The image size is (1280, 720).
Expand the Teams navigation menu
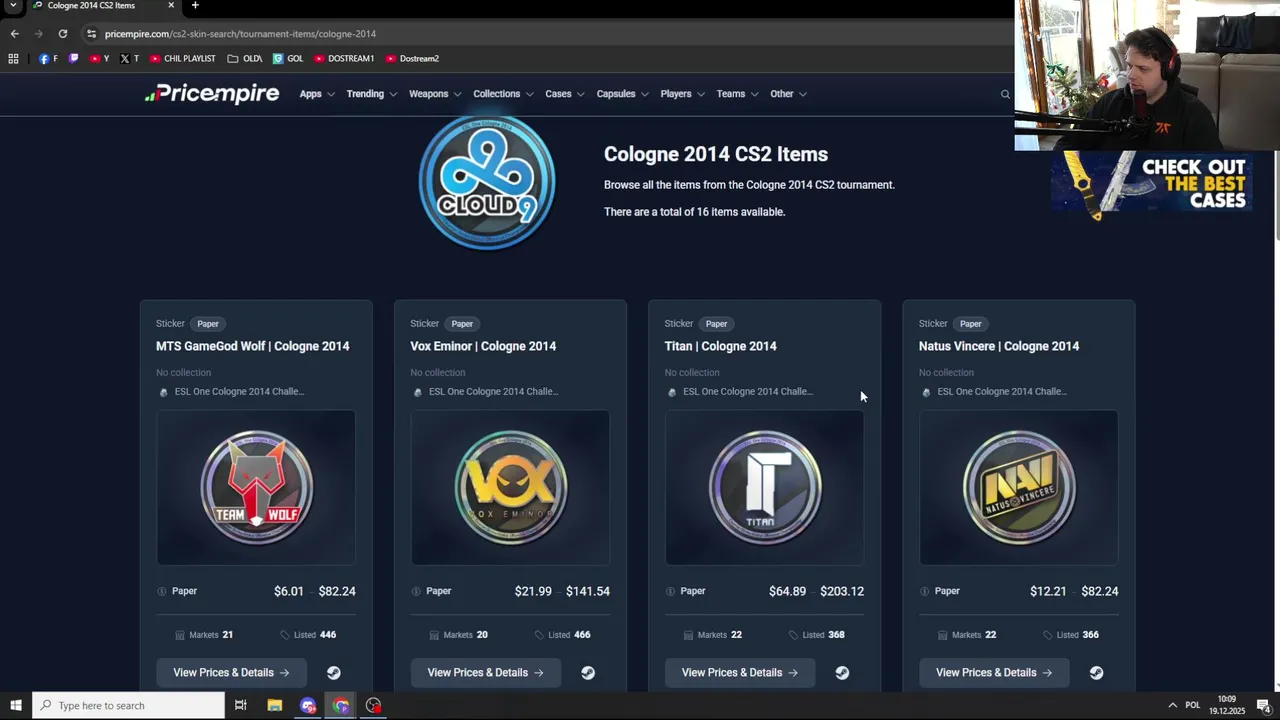(x=737, y=94)
